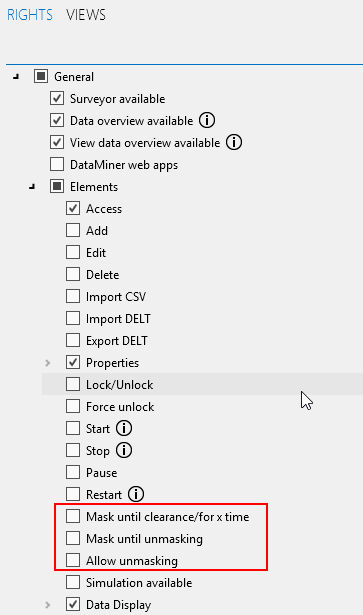The height and width of the screenshot is (615, 363).
Task: Click the Simulation available label
Action: pos(139,582)
